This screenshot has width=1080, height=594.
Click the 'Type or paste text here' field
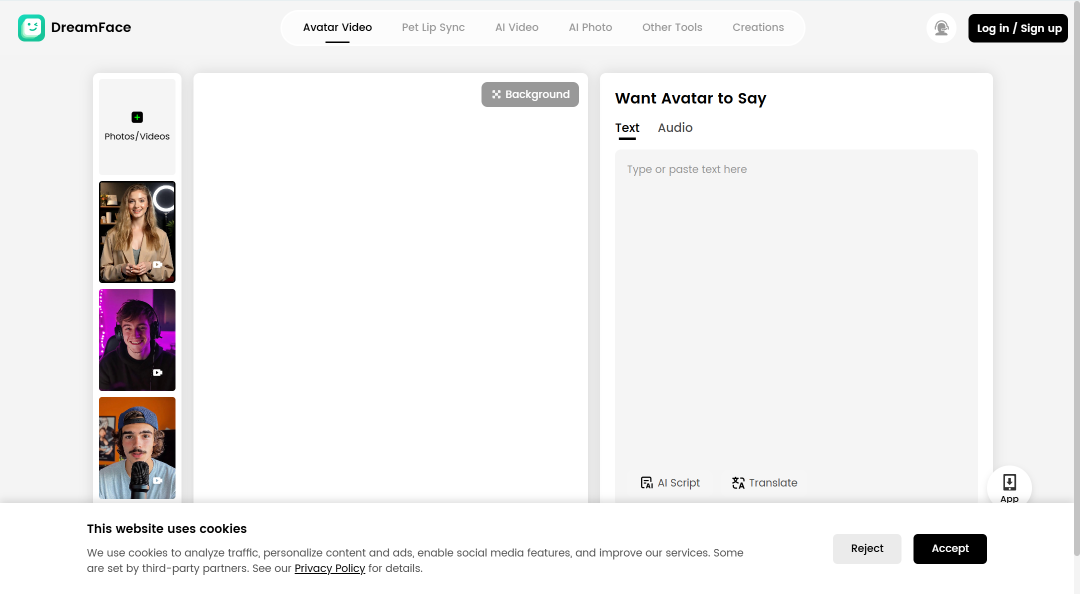point(796,310)
